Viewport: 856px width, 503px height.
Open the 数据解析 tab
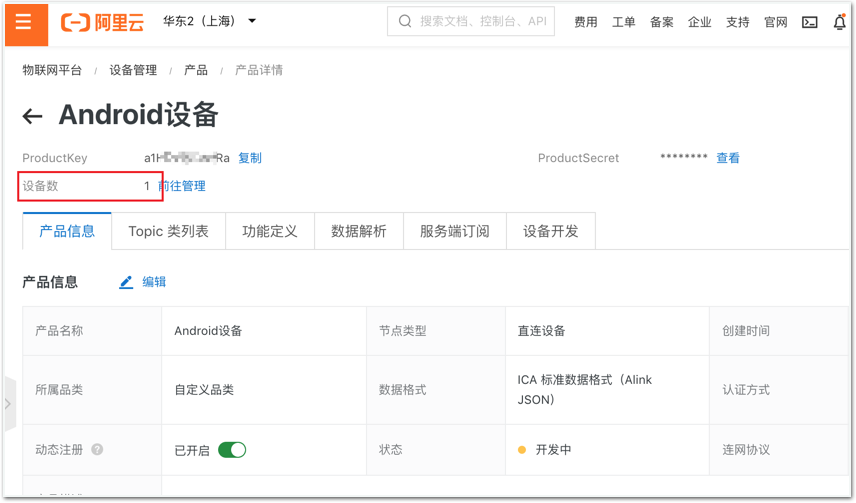(359, 231)
